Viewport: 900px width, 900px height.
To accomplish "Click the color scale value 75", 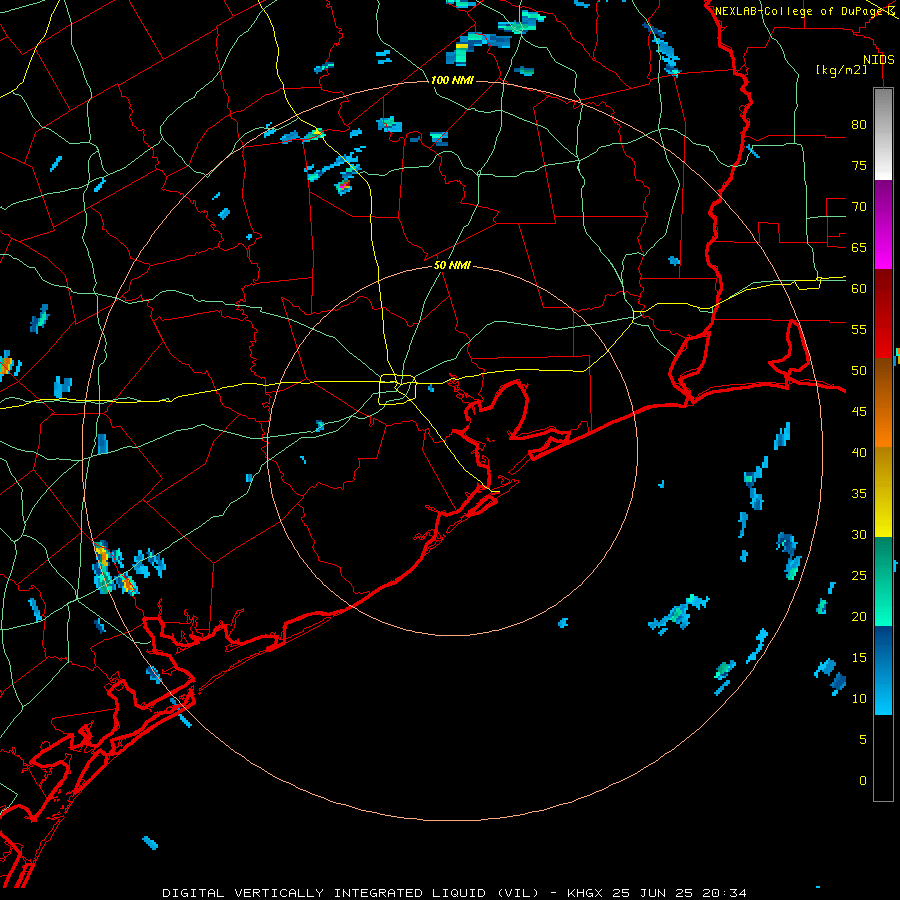I will (x=859, y=165).
